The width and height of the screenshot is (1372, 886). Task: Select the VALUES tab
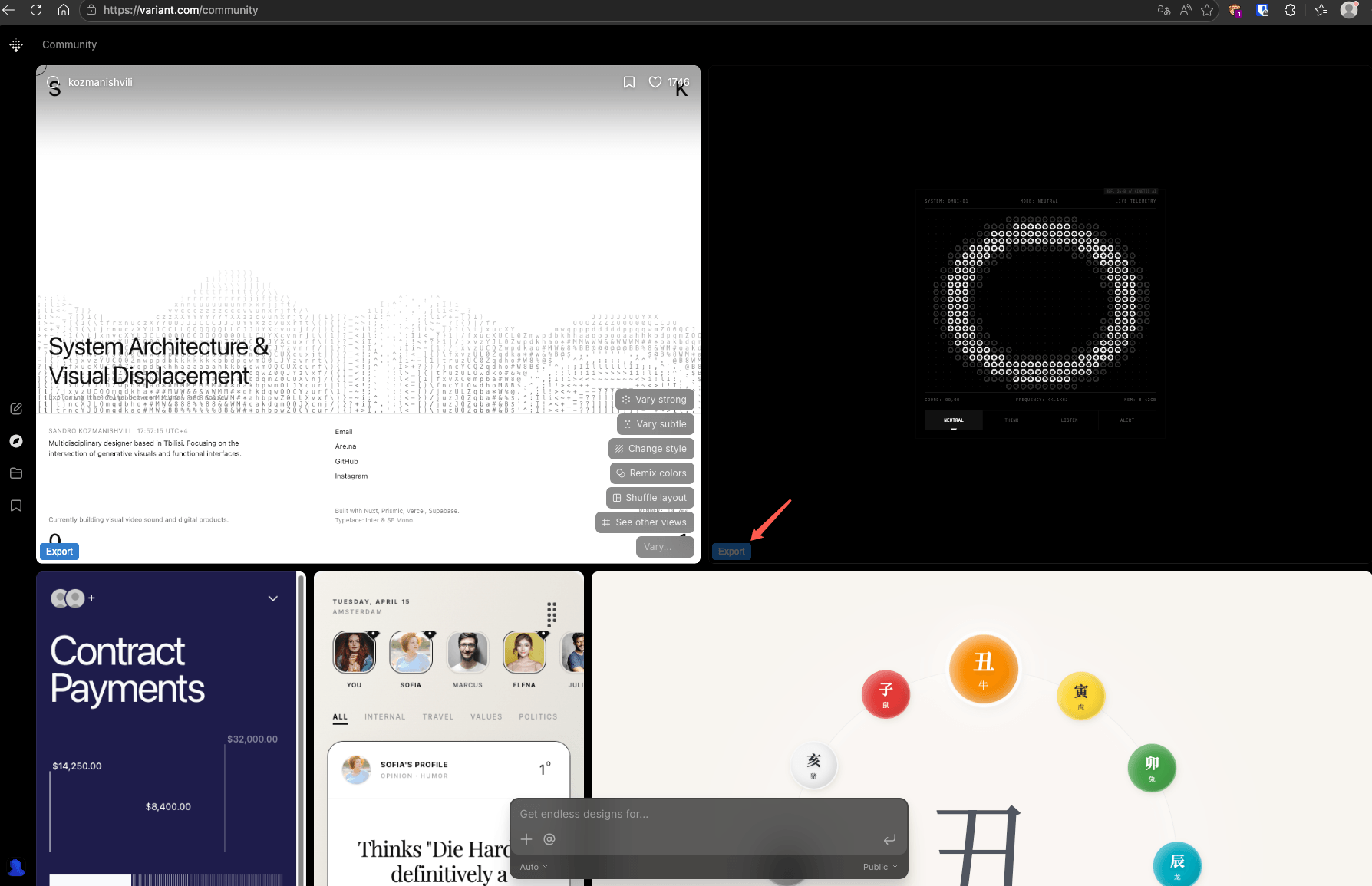486,716
